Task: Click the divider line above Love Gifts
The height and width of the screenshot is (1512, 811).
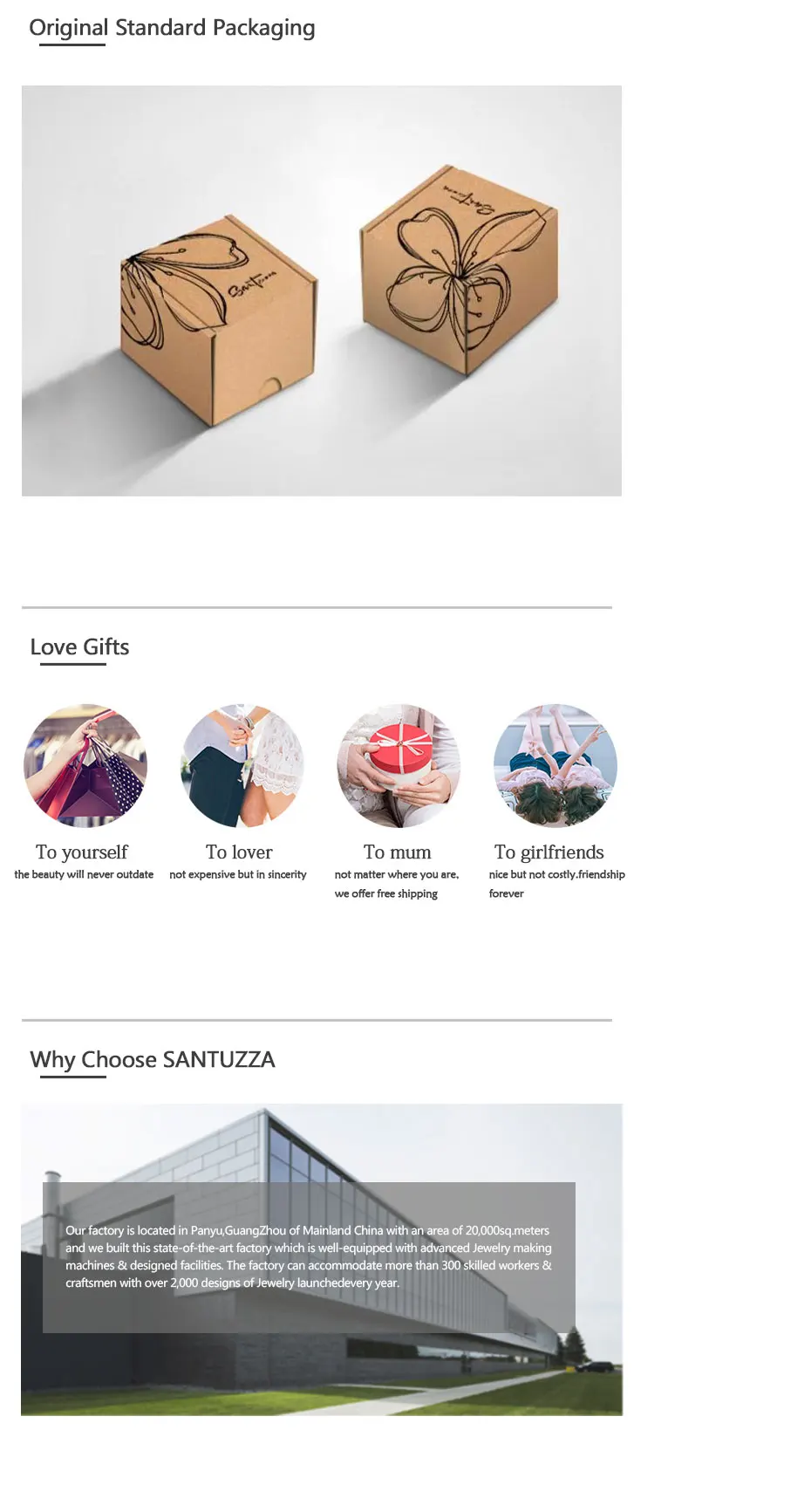Action: (317, 607)
